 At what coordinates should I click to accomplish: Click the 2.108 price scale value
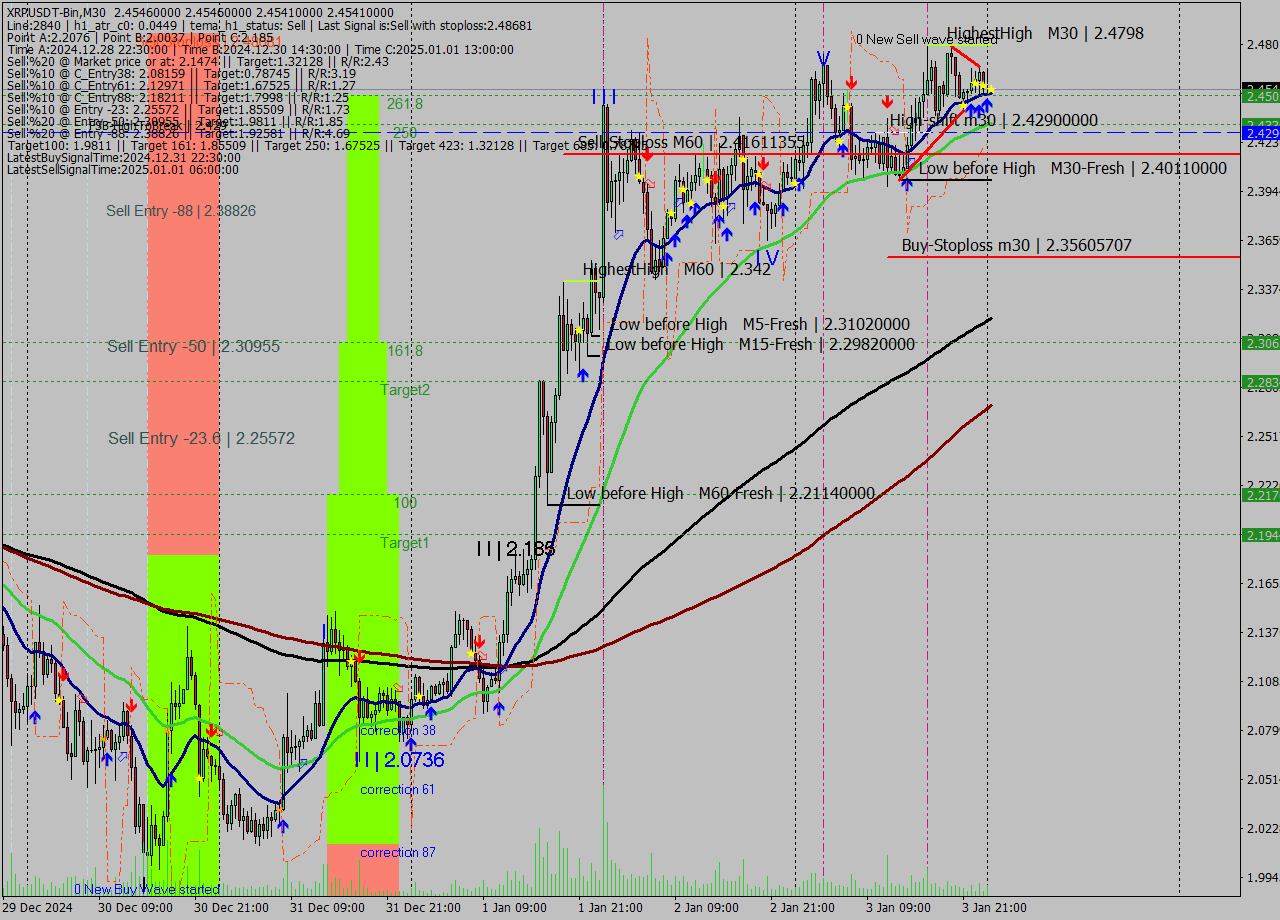(1261, 681)
